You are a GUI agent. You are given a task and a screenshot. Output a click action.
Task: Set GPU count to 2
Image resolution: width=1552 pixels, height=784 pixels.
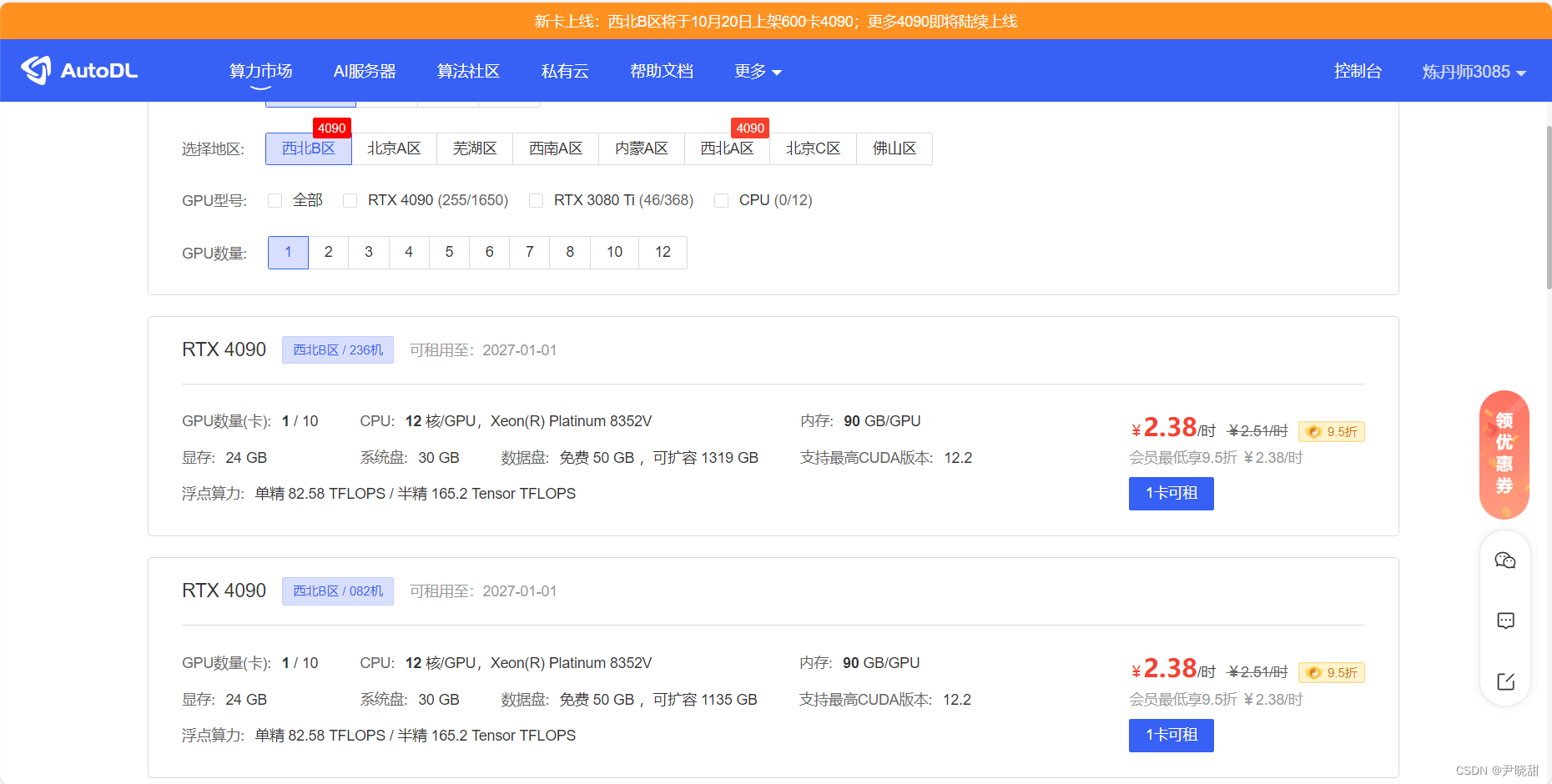329,252
